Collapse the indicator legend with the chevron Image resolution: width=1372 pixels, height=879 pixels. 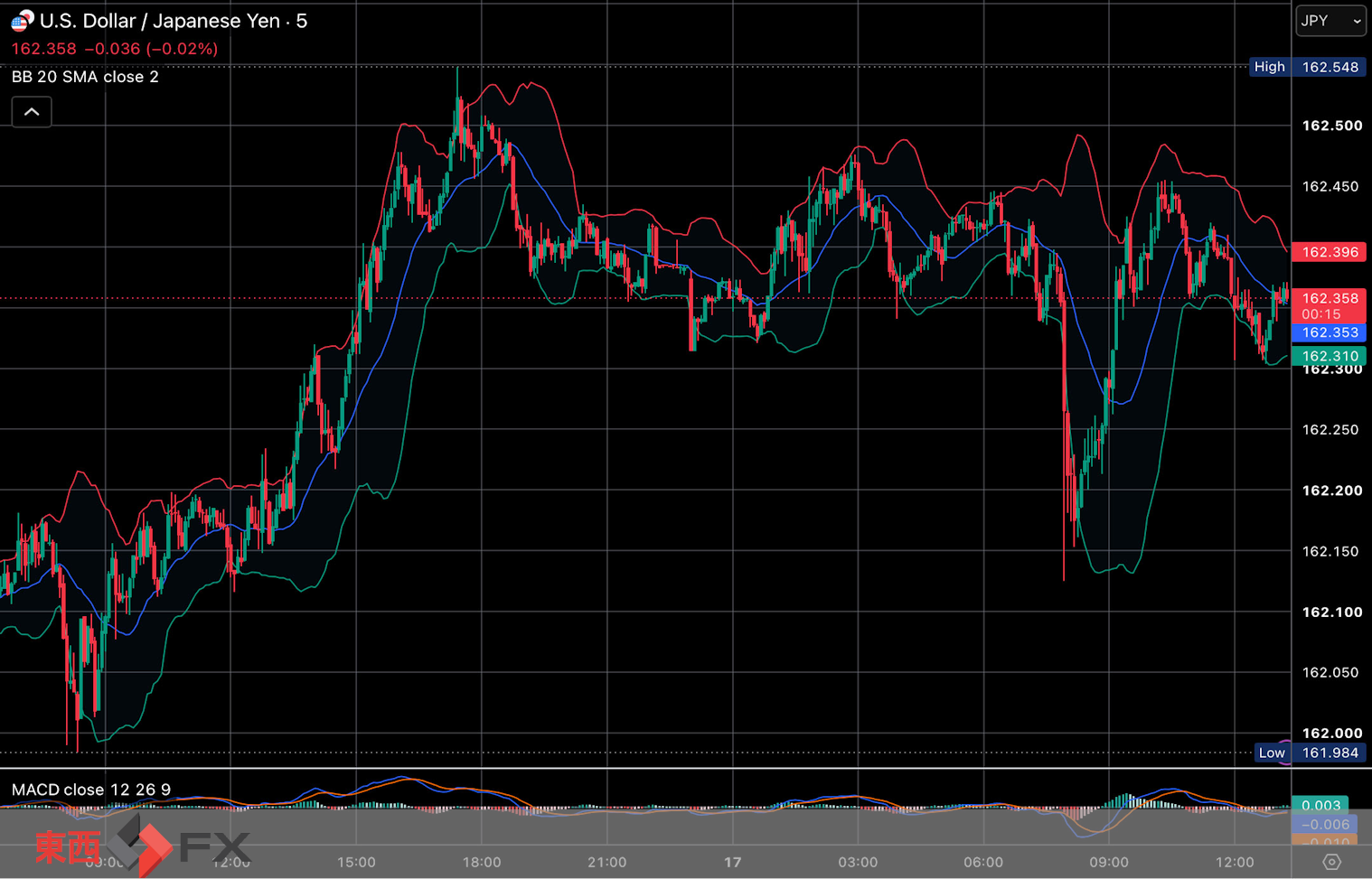pos(32,112)
